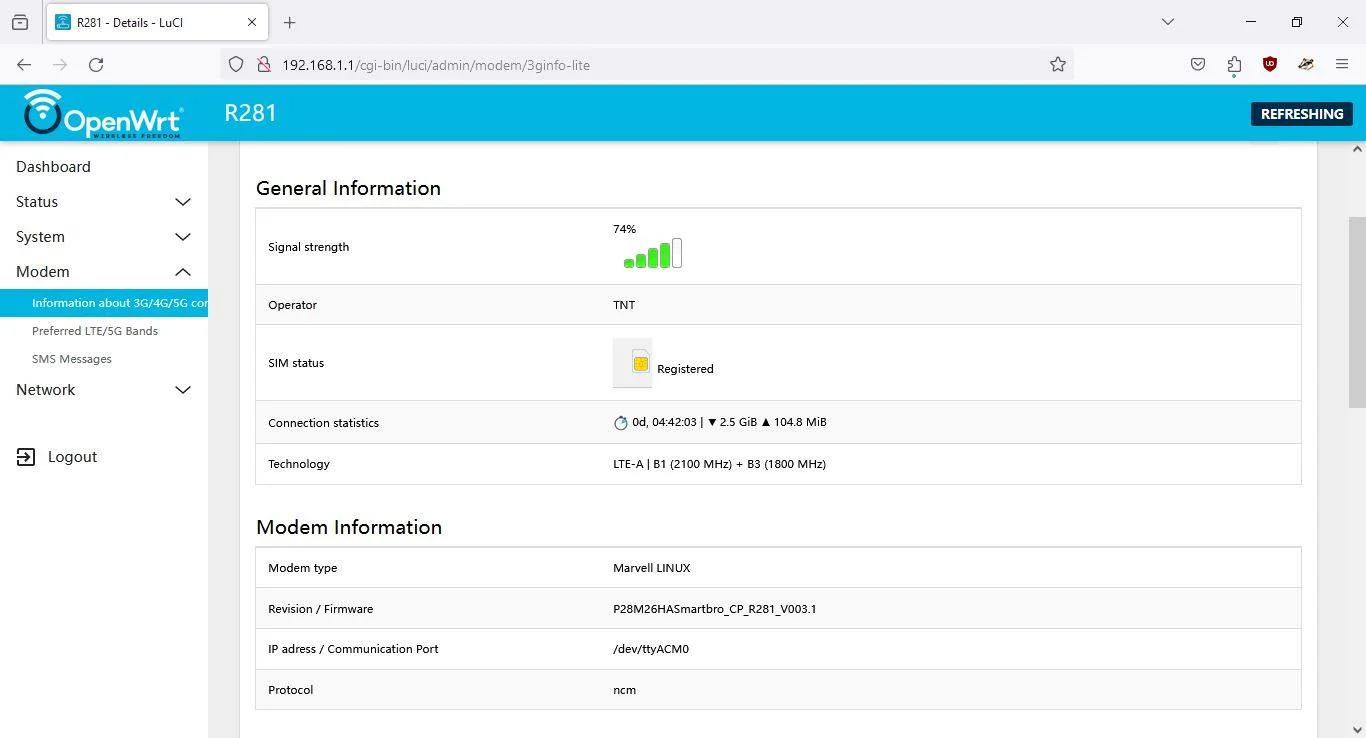Open Firefox application menu

point(1342,64)
